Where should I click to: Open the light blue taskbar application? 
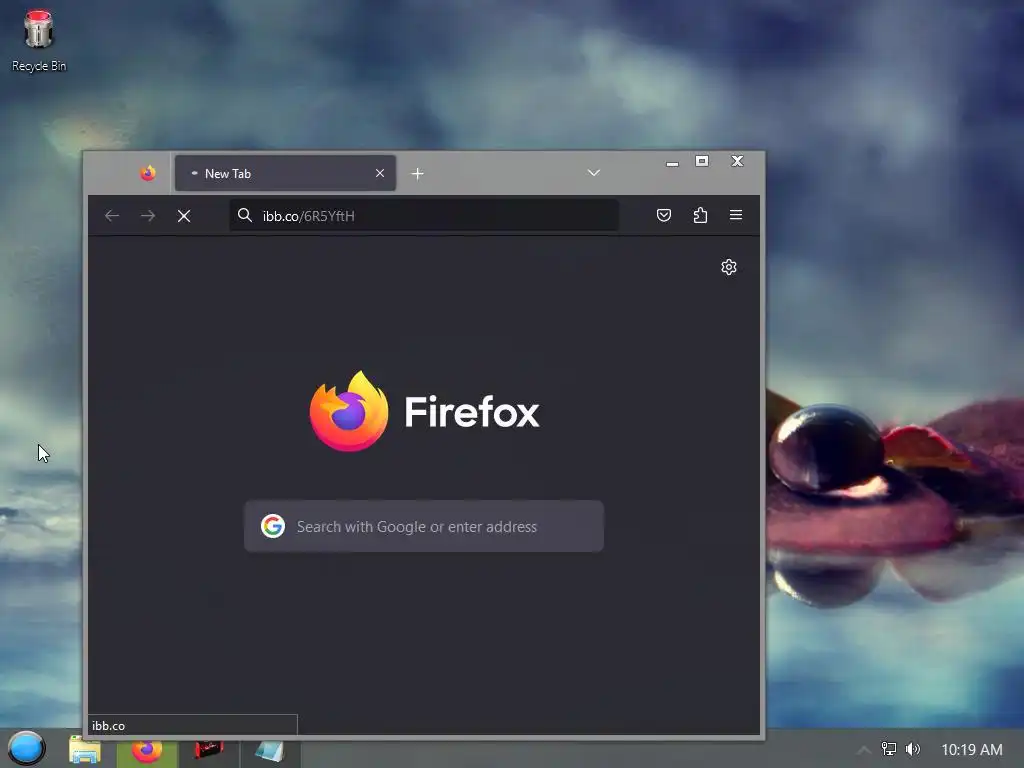tap(270, 751)
